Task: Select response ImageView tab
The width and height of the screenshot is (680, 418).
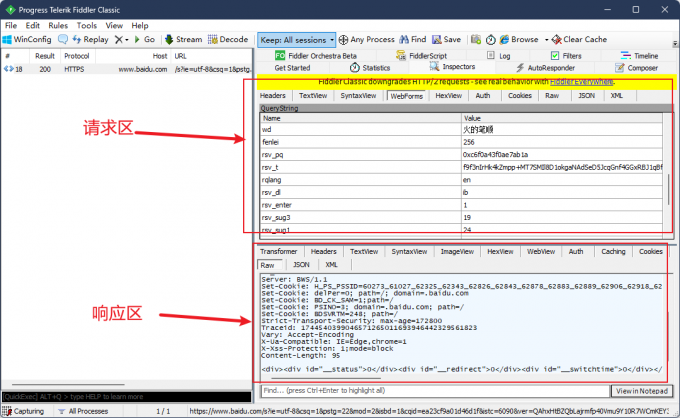Action: pos(457,251)
